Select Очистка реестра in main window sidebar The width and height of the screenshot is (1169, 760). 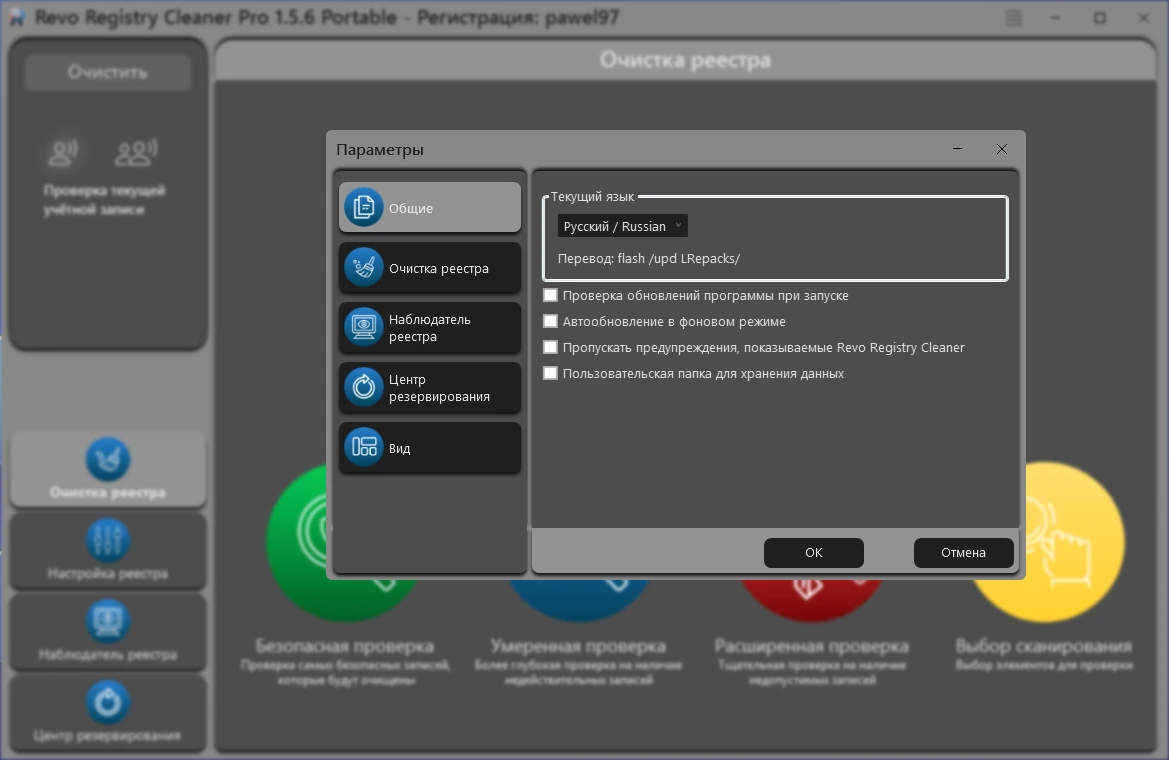(108, 468)
